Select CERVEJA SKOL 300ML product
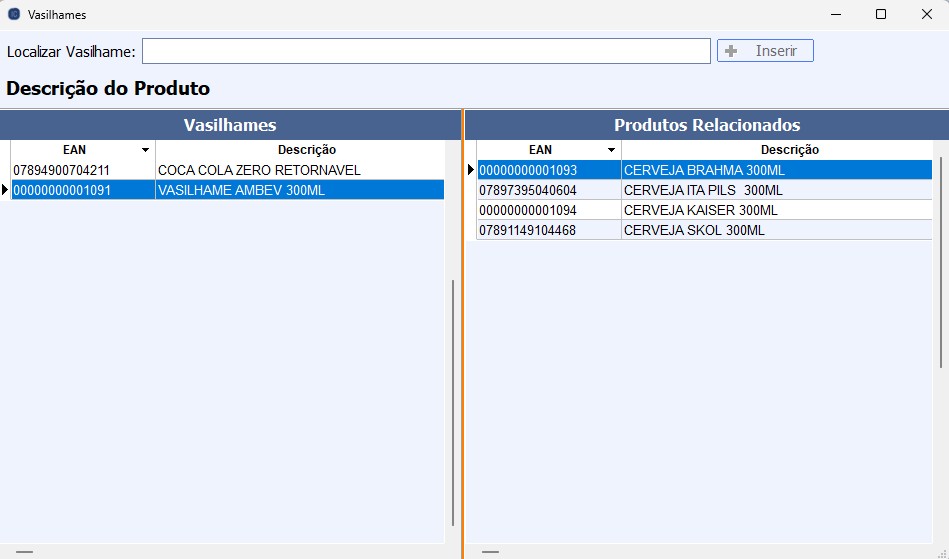Viewport: 949px width, 559px height. coord(777,230)
